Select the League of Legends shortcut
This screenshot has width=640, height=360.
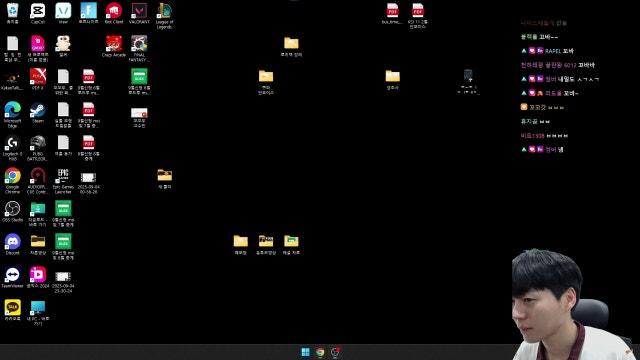(164, 16)
